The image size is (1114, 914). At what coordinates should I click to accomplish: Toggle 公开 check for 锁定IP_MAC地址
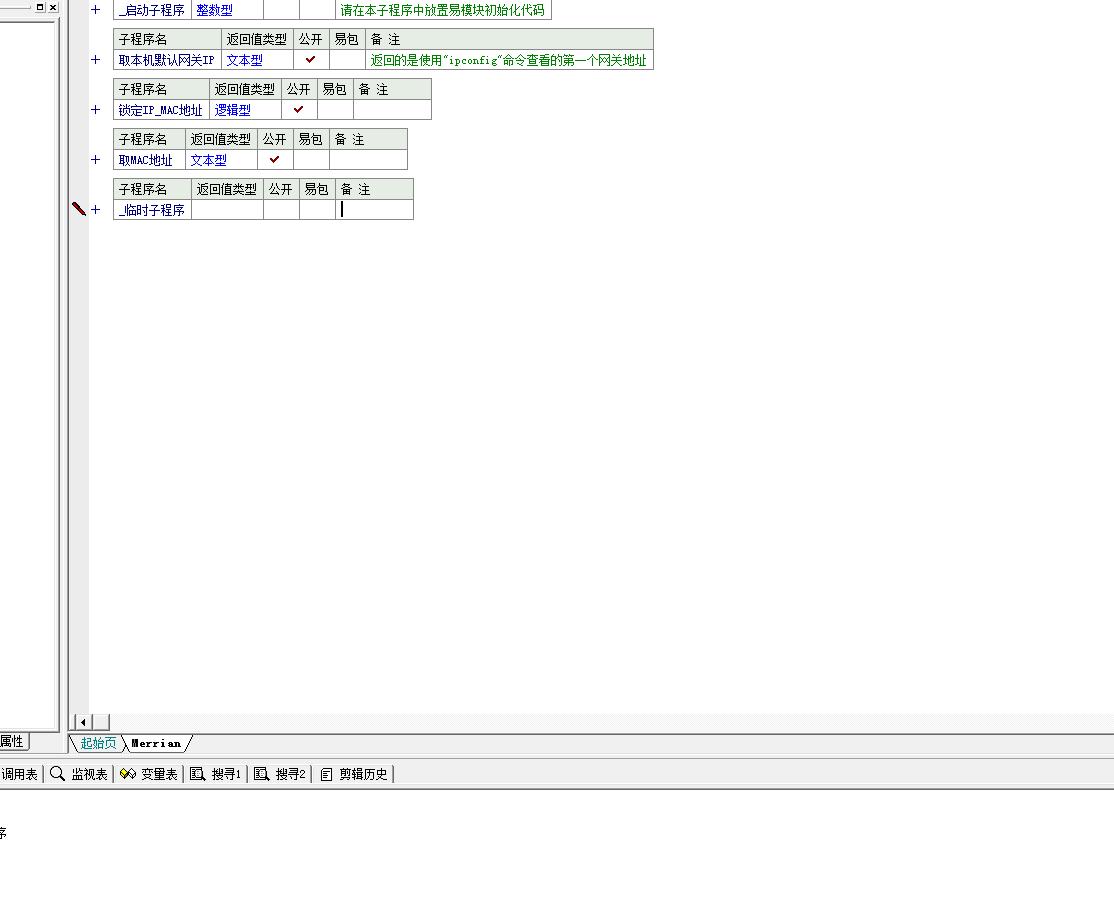298,109
